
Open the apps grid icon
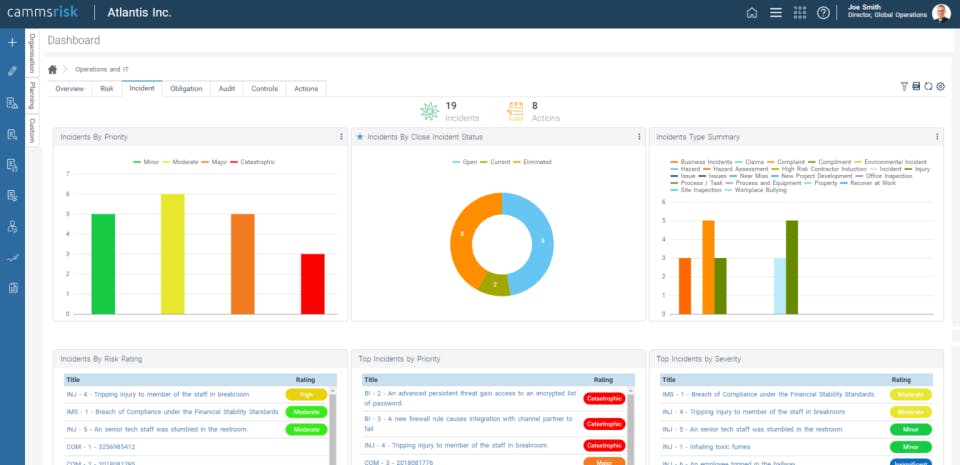800,13
